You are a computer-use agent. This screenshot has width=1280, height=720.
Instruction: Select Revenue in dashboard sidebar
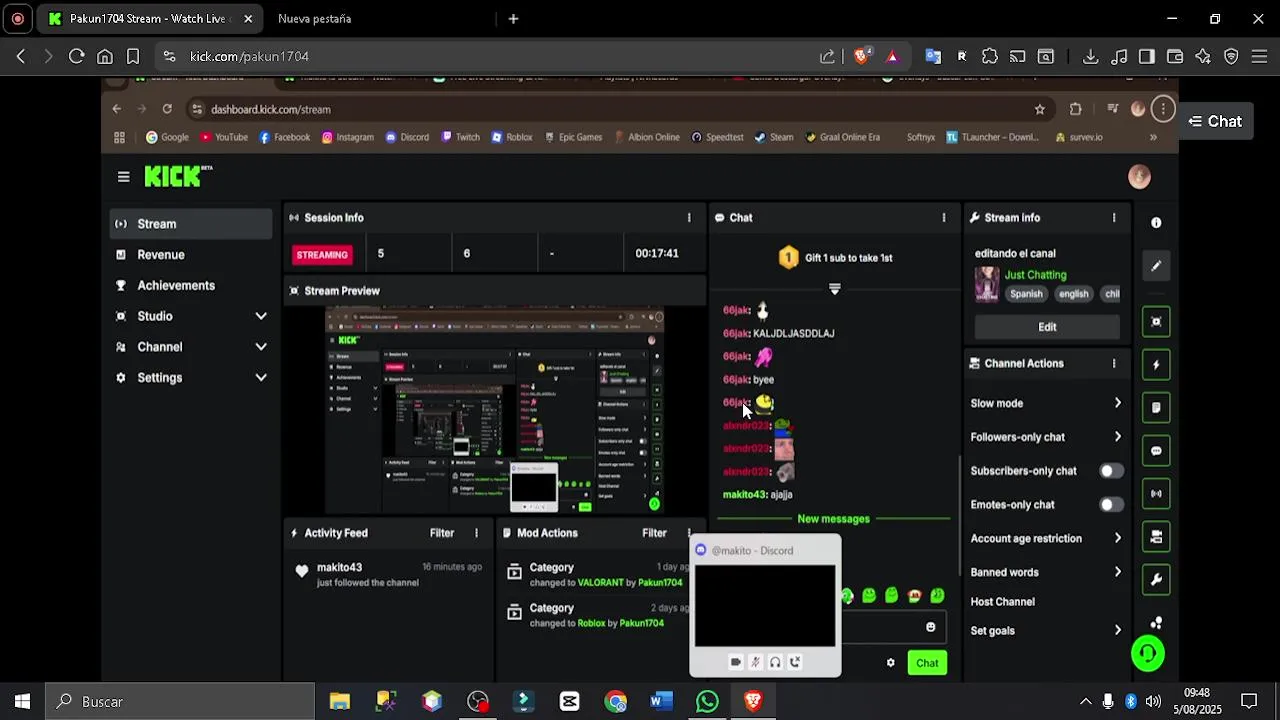[191, 255]
